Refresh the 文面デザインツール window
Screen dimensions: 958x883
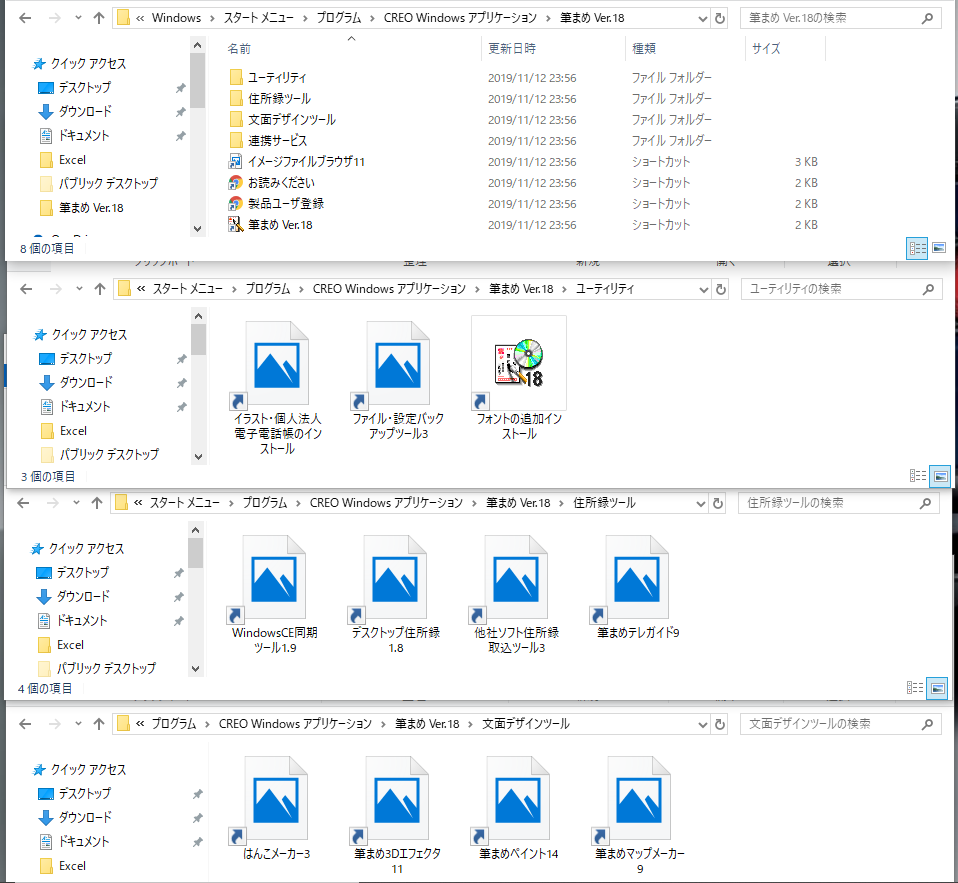tap(720, 724)
